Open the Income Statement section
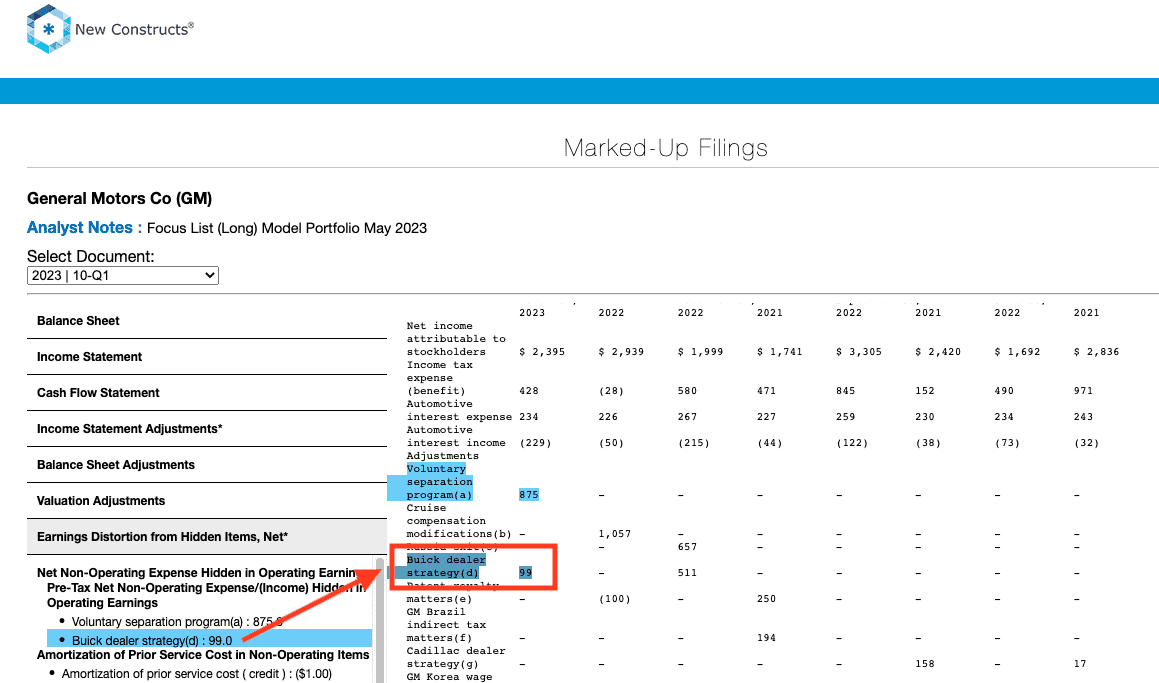 [x=207, y=357]
